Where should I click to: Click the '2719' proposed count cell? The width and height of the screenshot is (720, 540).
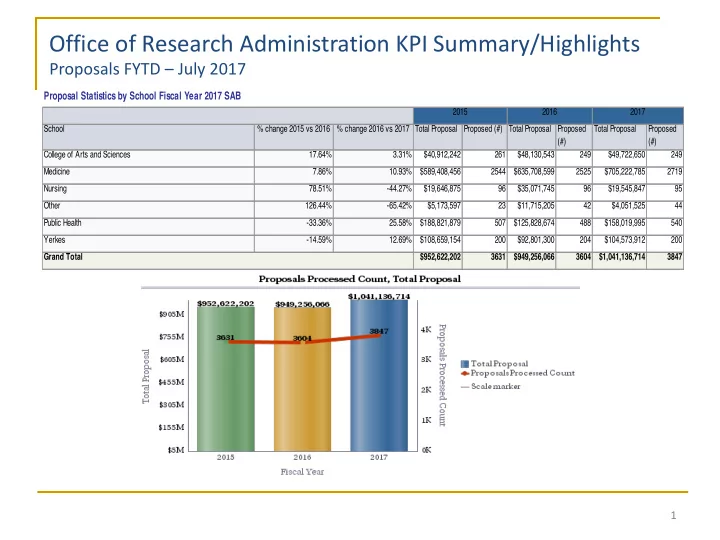[x=665, y=175]
